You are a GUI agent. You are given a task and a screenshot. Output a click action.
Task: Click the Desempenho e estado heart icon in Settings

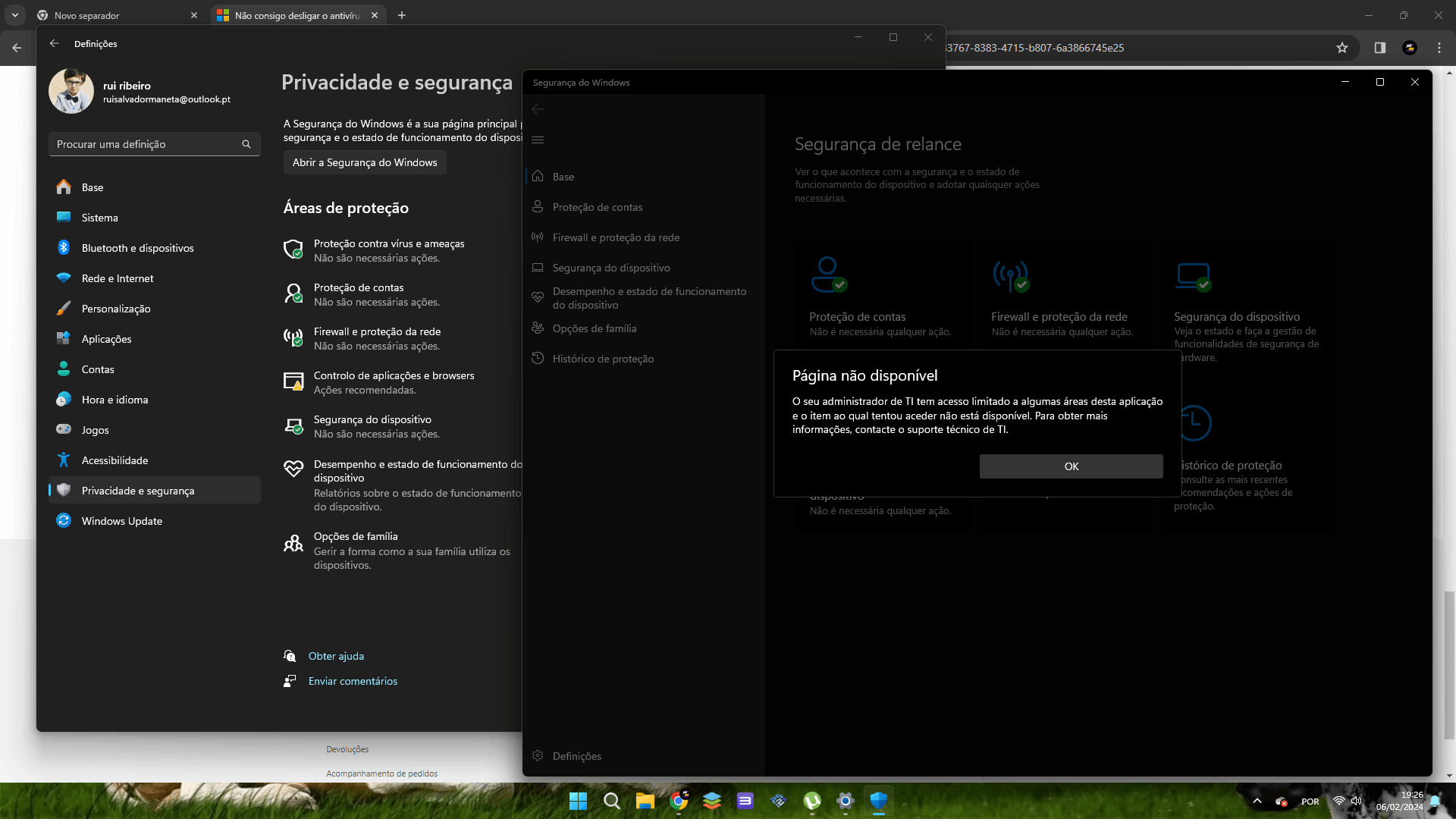click(293, 469)
